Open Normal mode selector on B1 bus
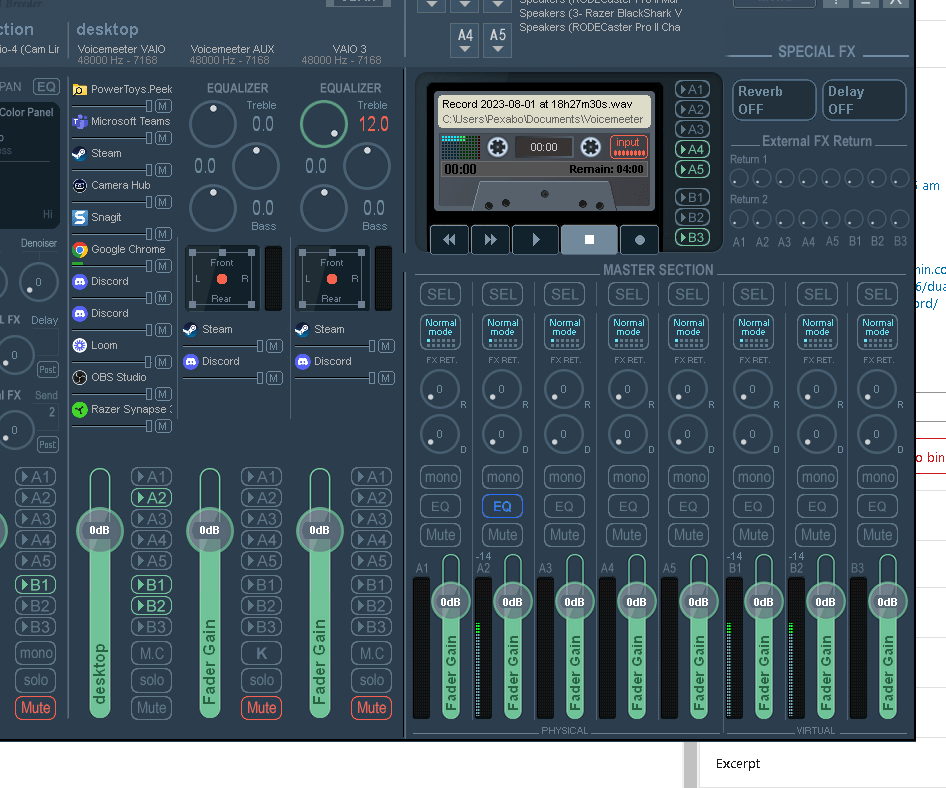 (x=754, y=332)
